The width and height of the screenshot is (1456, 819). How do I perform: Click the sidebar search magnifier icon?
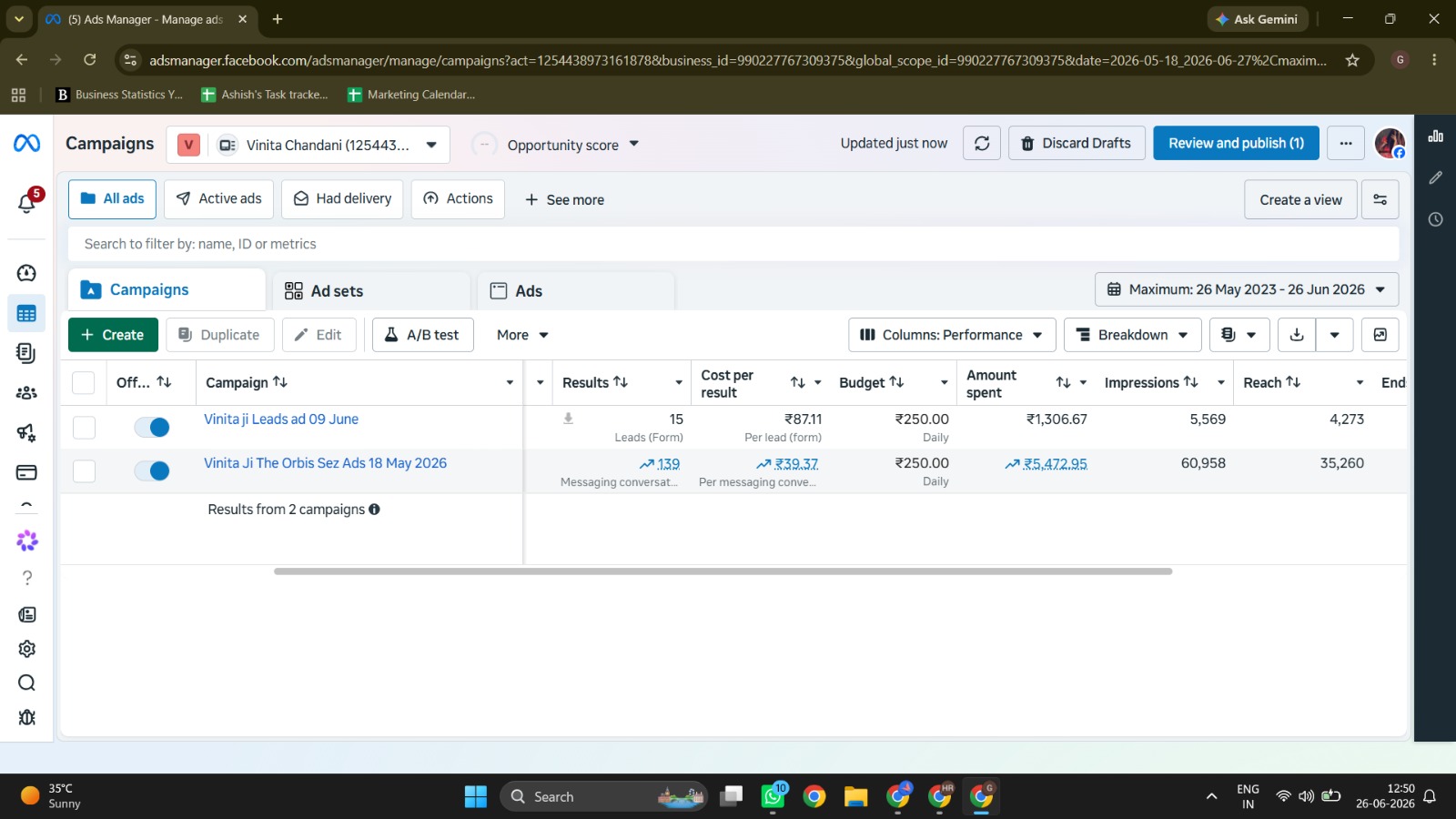tap(26, 683)
